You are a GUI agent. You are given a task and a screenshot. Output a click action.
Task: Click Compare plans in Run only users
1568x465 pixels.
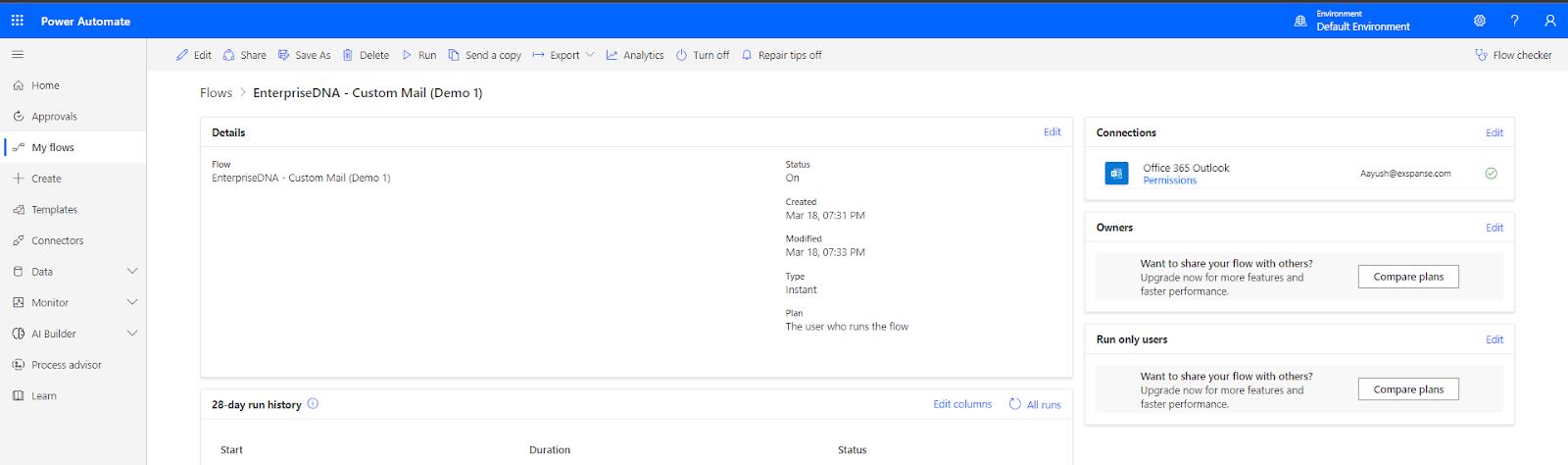(1408, 389)
